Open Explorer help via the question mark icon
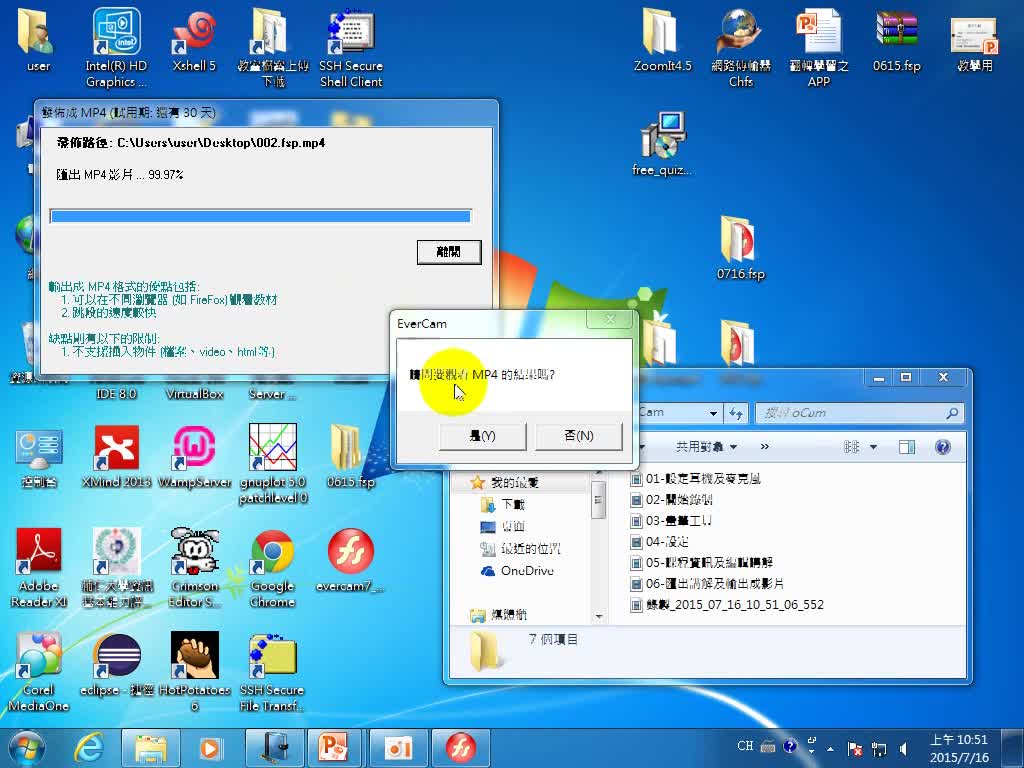Image resolution: width=1024 pixels, height=768 pixels. coord(942,447)
